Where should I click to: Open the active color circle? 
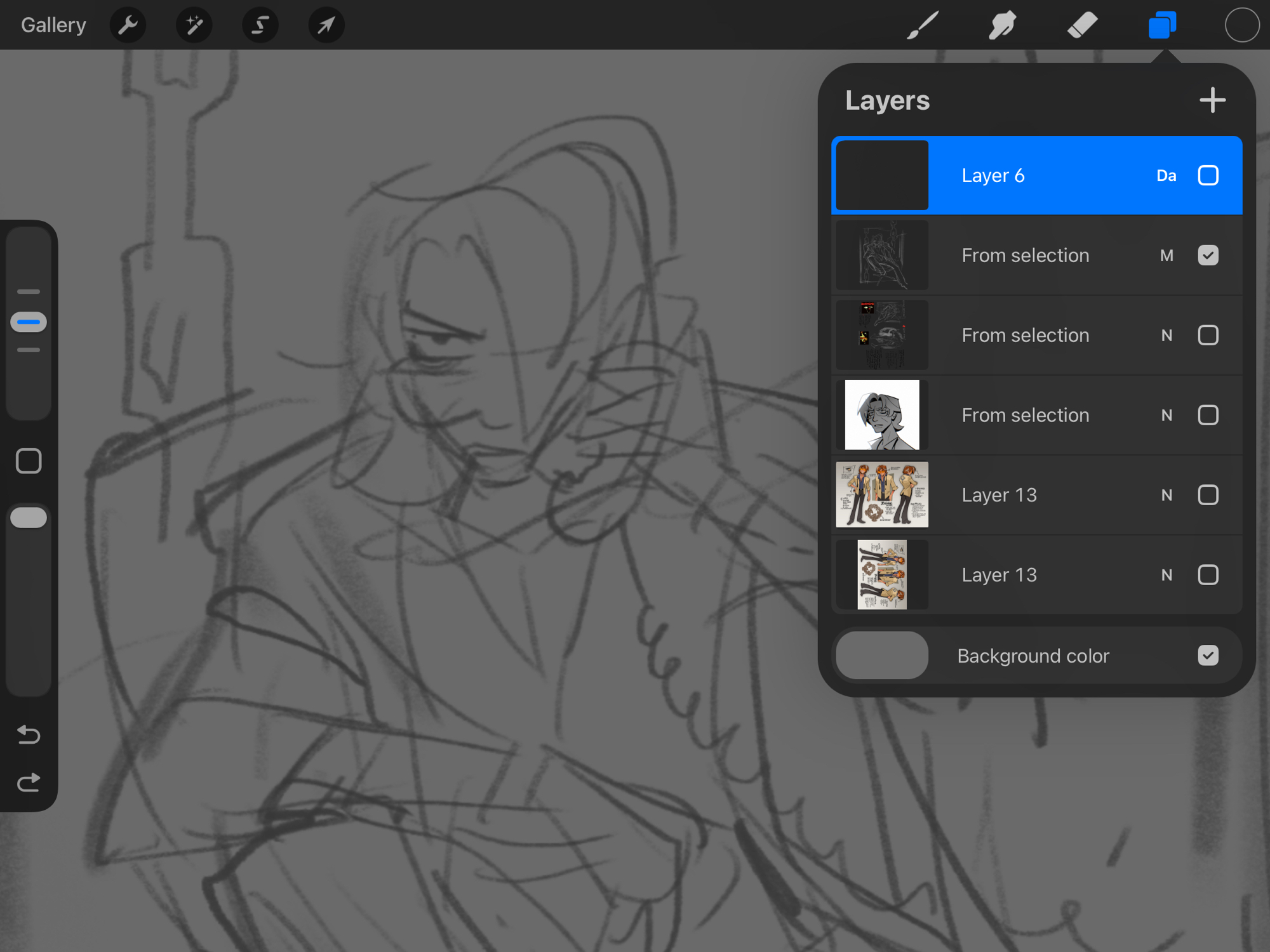point(1241,25)
